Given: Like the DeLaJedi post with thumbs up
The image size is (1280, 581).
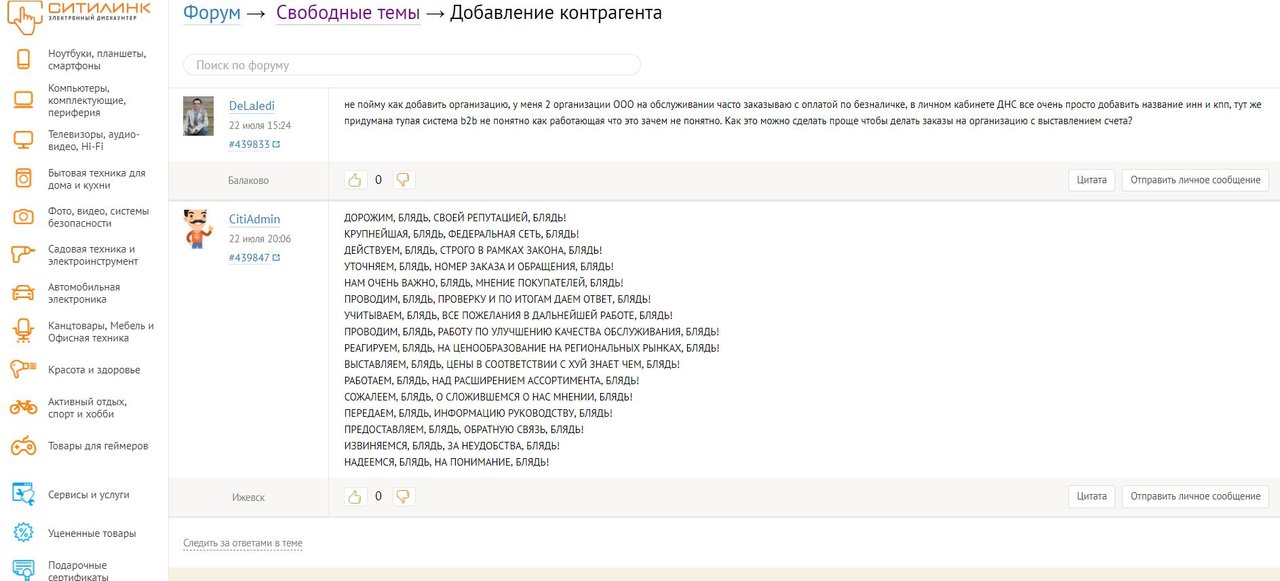Looking at the screenshot, I should (354, 180).
